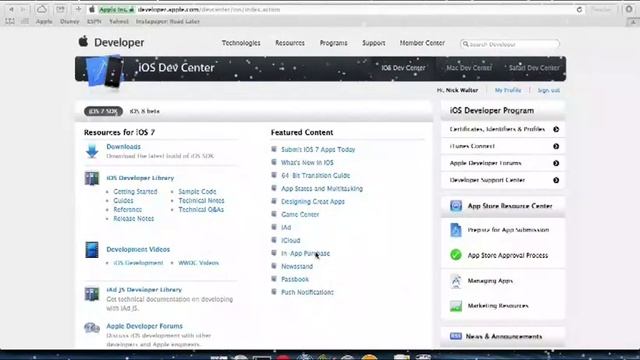Screen dimensions: 640x360
Task: Open the iCloud featured link
Action: point(291,240)
